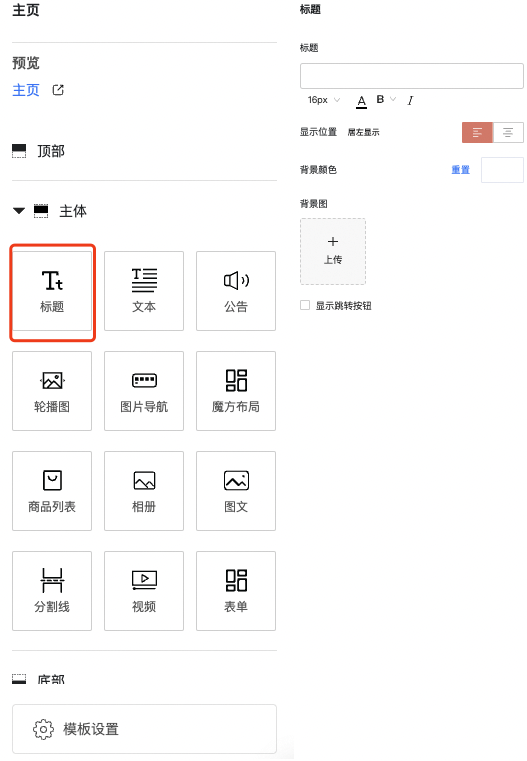527x761 pixels.
Task: Choose the 魔方布局 cube layout component
Action: click(236, 391)
